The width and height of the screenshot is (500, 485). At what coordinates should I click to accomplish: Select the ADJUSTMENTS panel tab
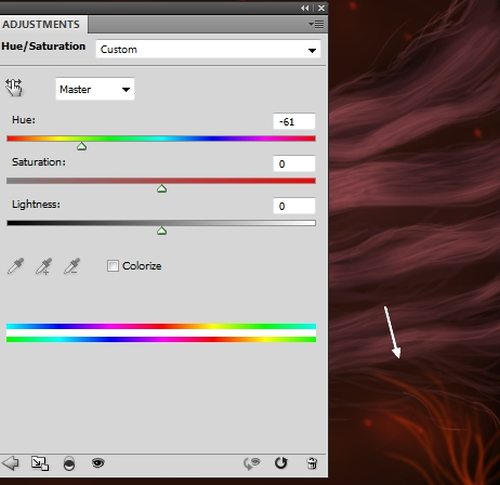click(x=41, y=24)
